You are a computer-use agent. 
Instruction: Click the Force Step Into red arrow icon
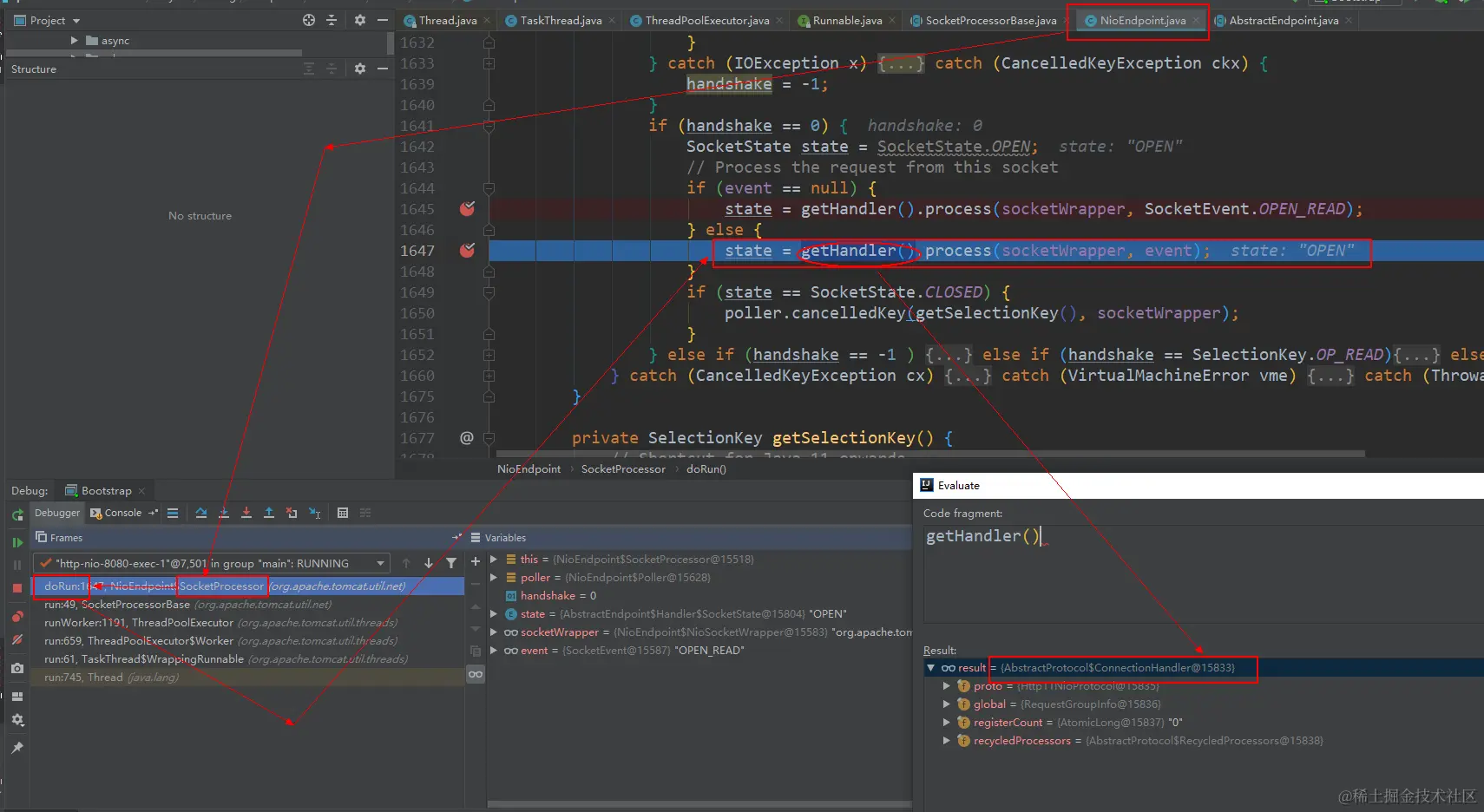(246, 514)
